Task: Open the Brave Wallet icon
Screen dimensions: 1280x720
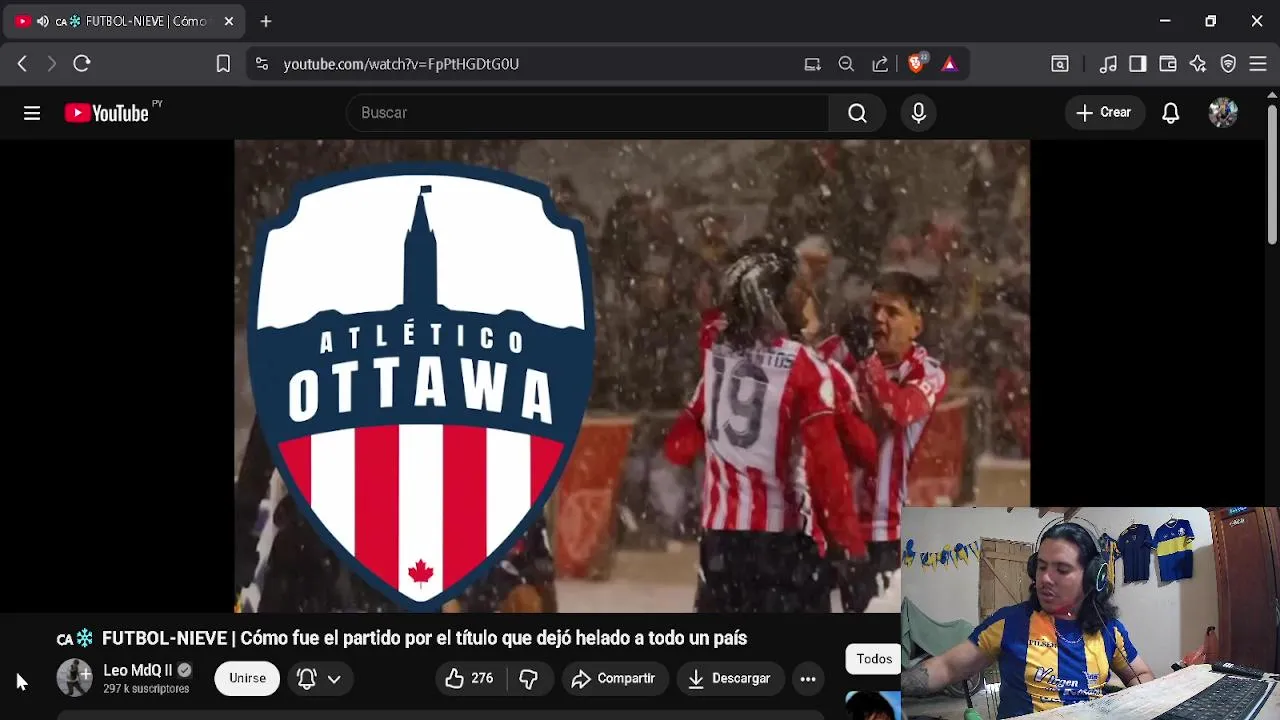Action: (x=1168, y=64)
